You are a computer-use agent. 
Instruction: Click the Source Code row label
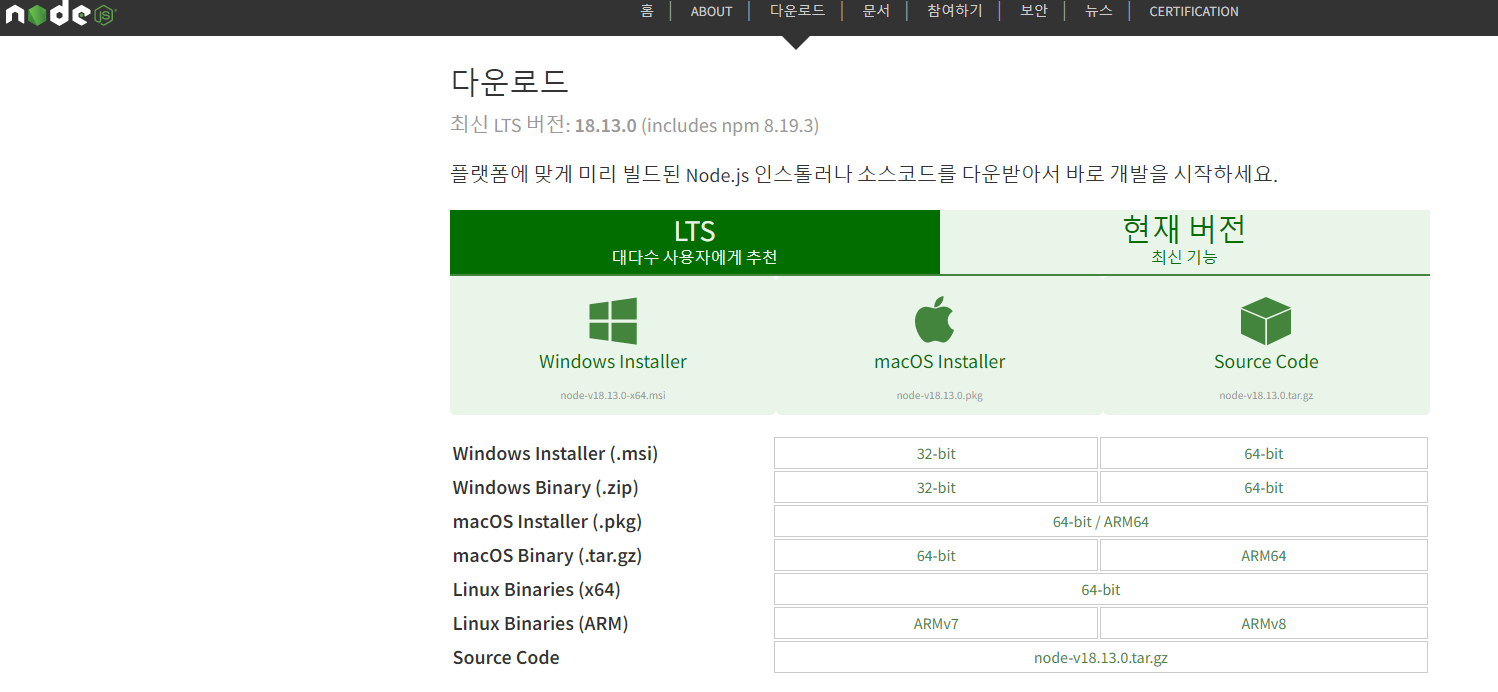(506, 657)
